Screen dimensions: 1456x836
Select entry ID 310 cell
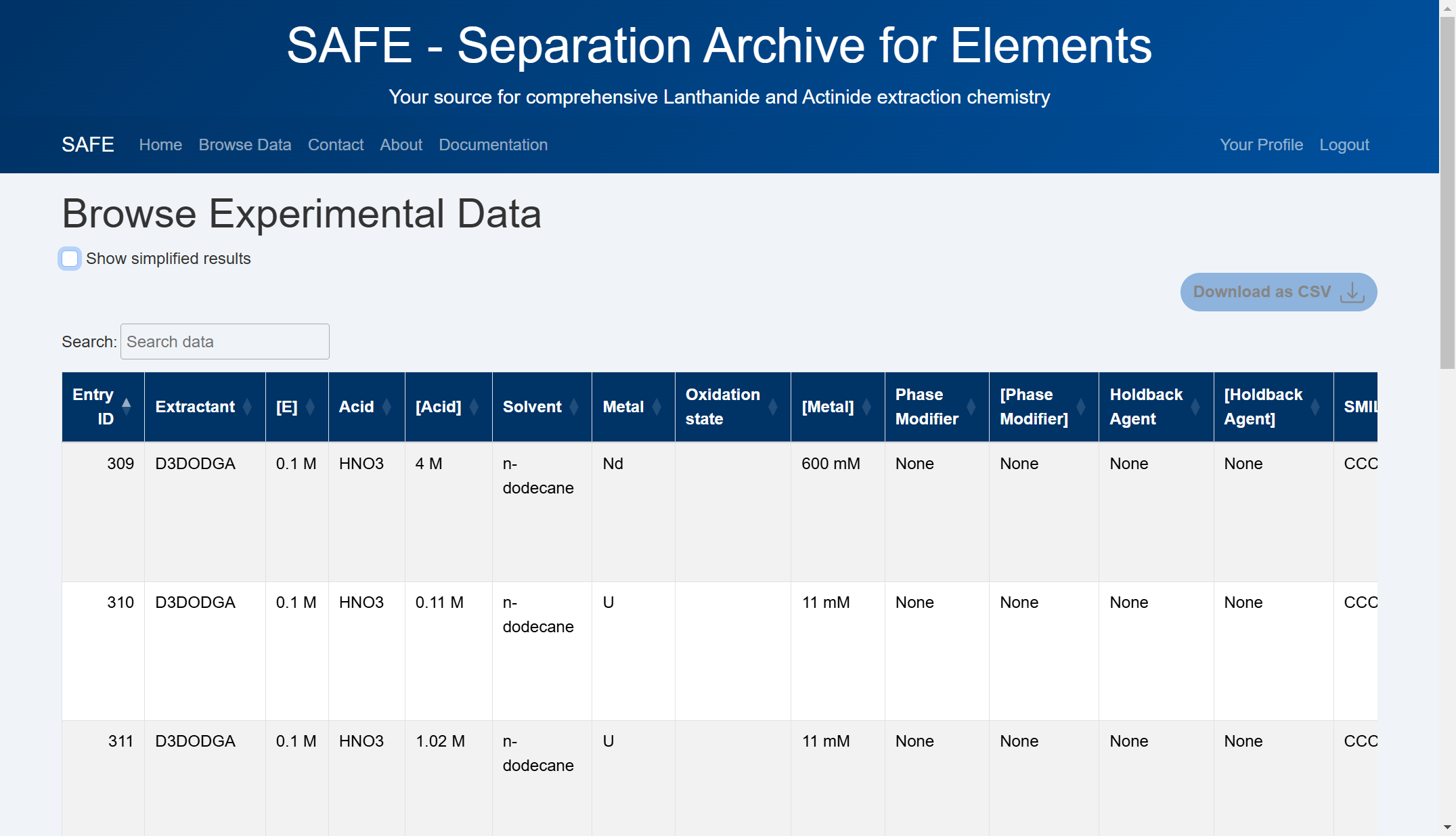tap(103, 651)
